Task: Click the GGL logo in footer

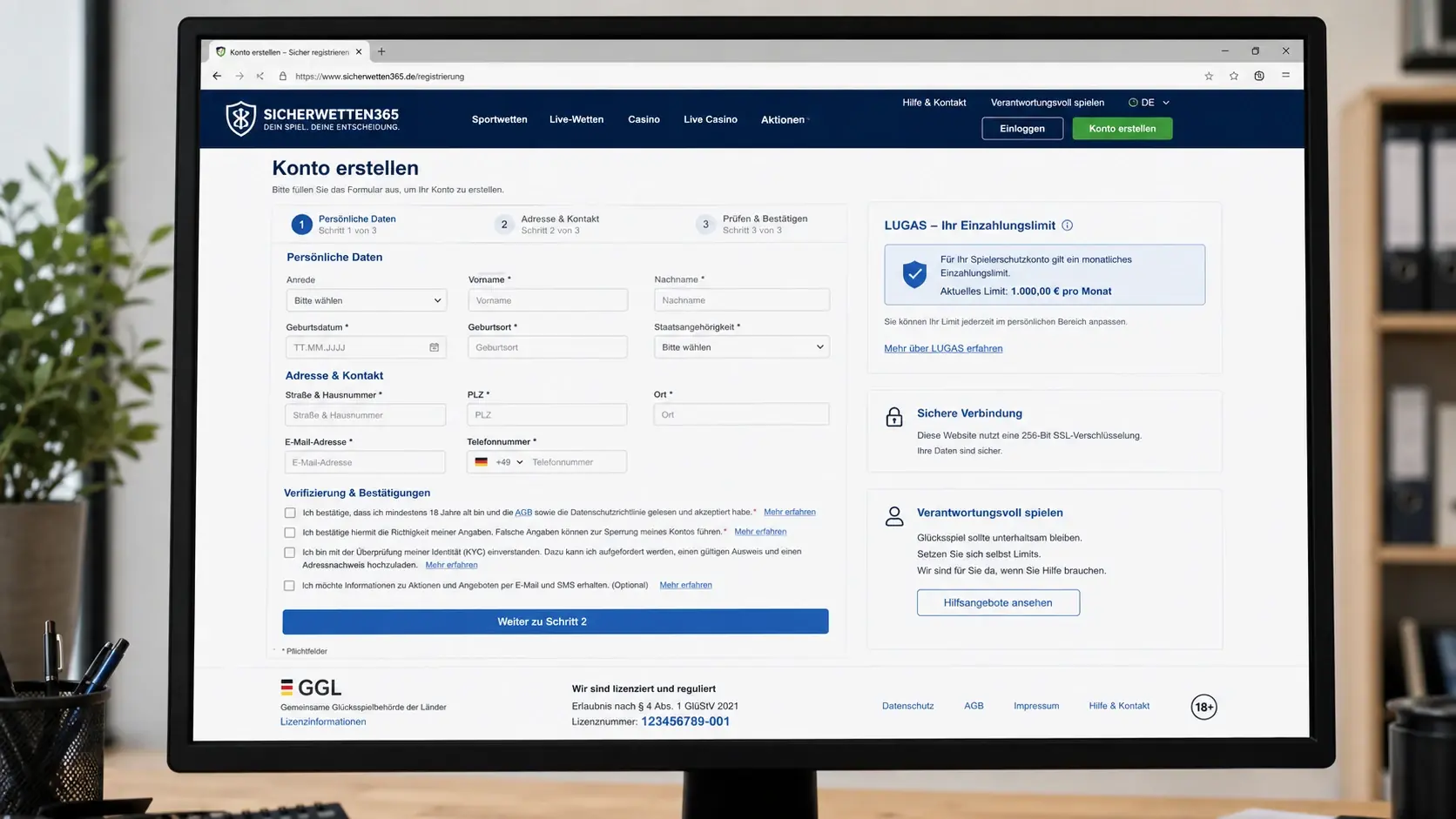Action: 311,688
